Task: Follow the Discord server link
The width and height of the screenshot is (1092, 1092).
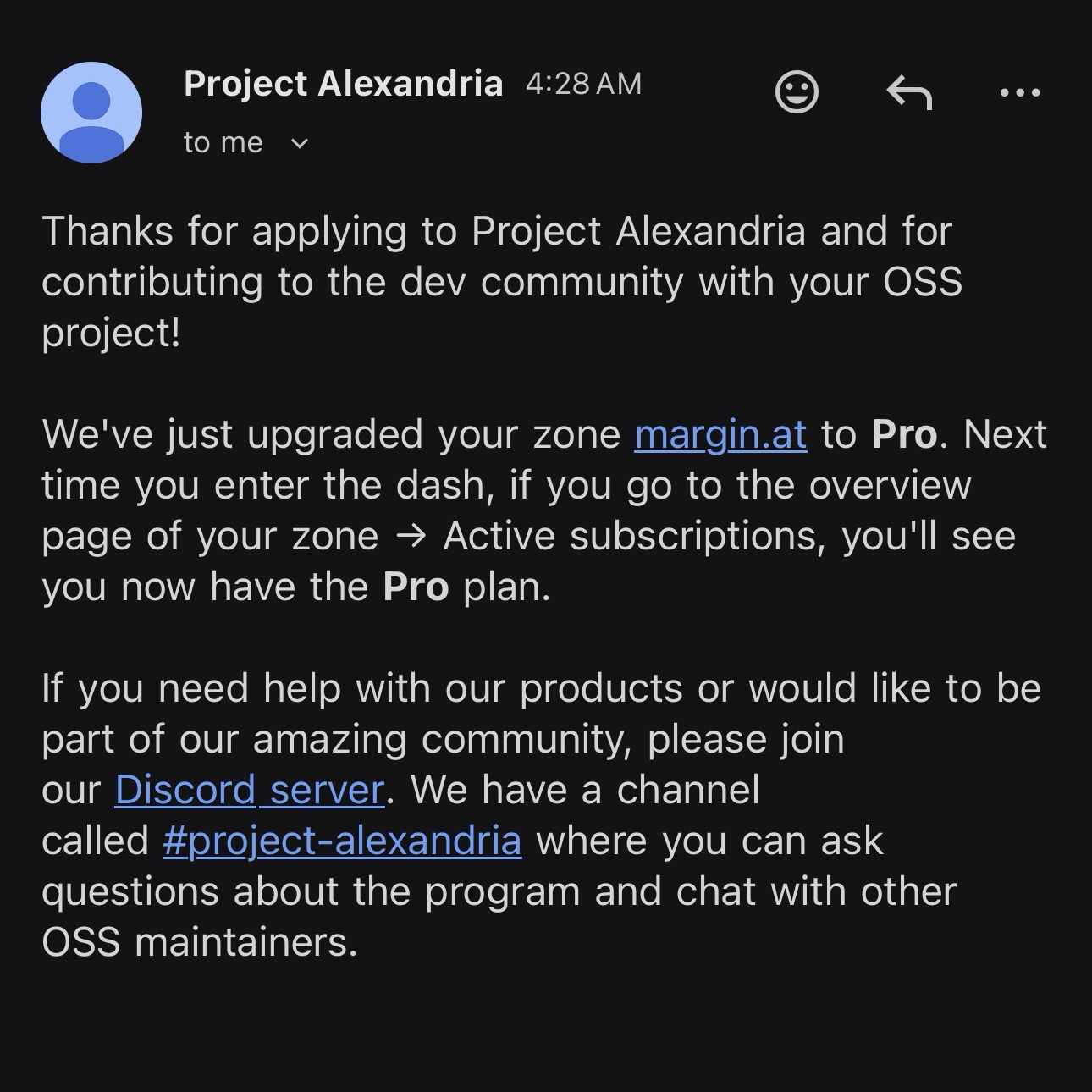Action: point(250,791)
